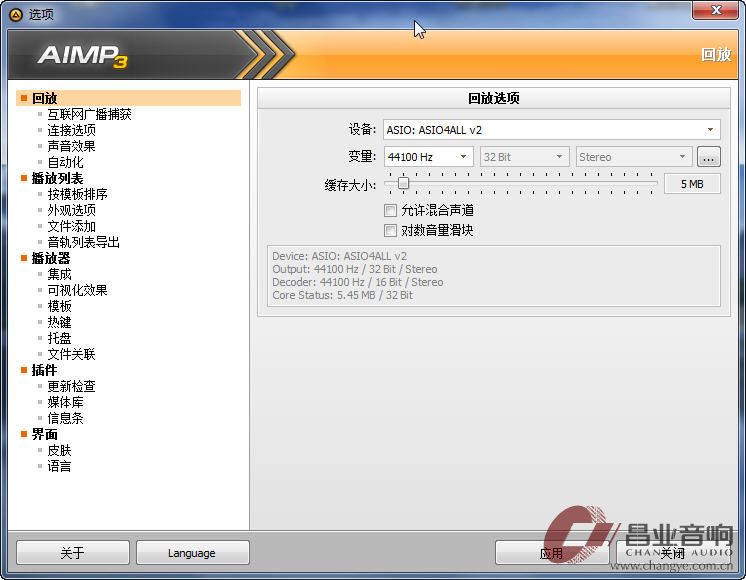
Task: Open the 设备 ASIO4ALL v2 dropdown
Action: click(551, 130)
